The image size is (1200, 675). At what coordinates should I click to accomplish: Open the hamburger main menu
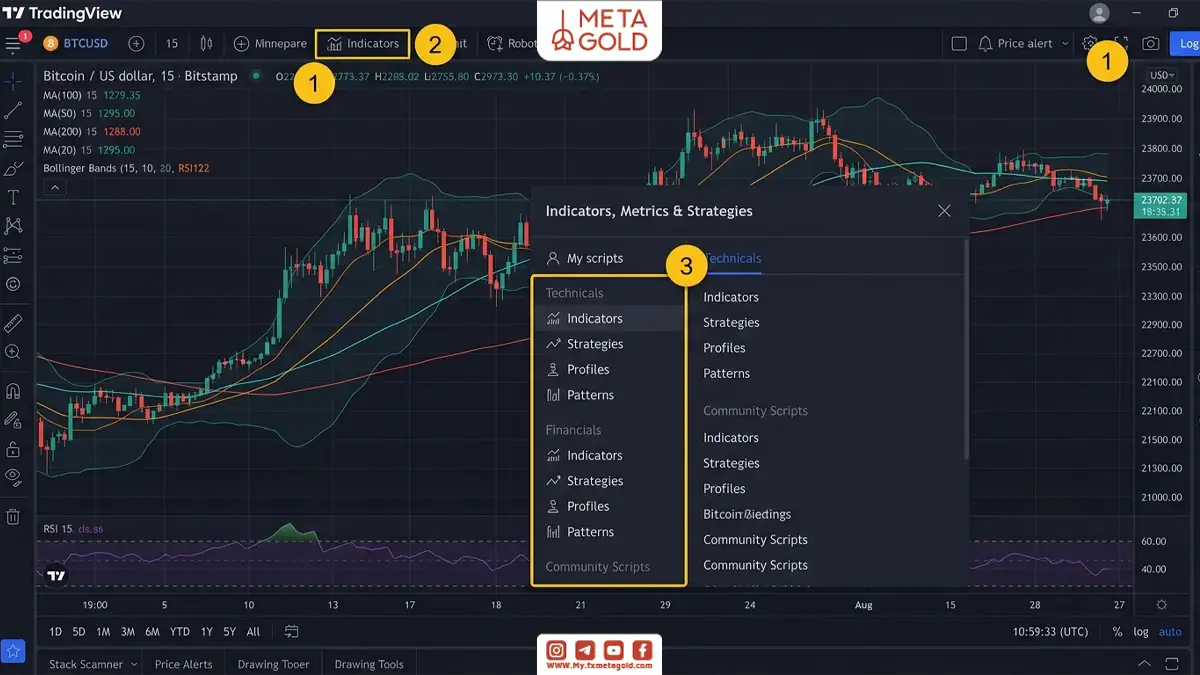click(13, 44)
